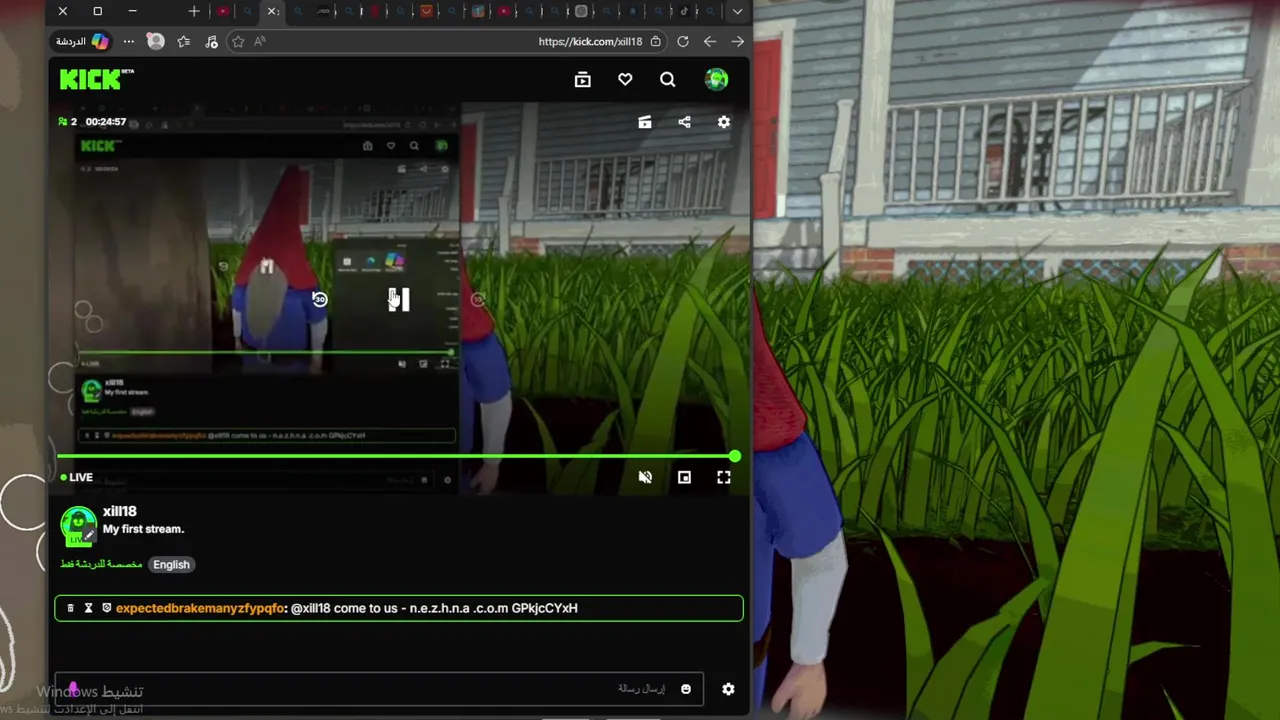Enter fullscreen video mode
Screen dimensions: 1280x720
click(x=724, y=478)
